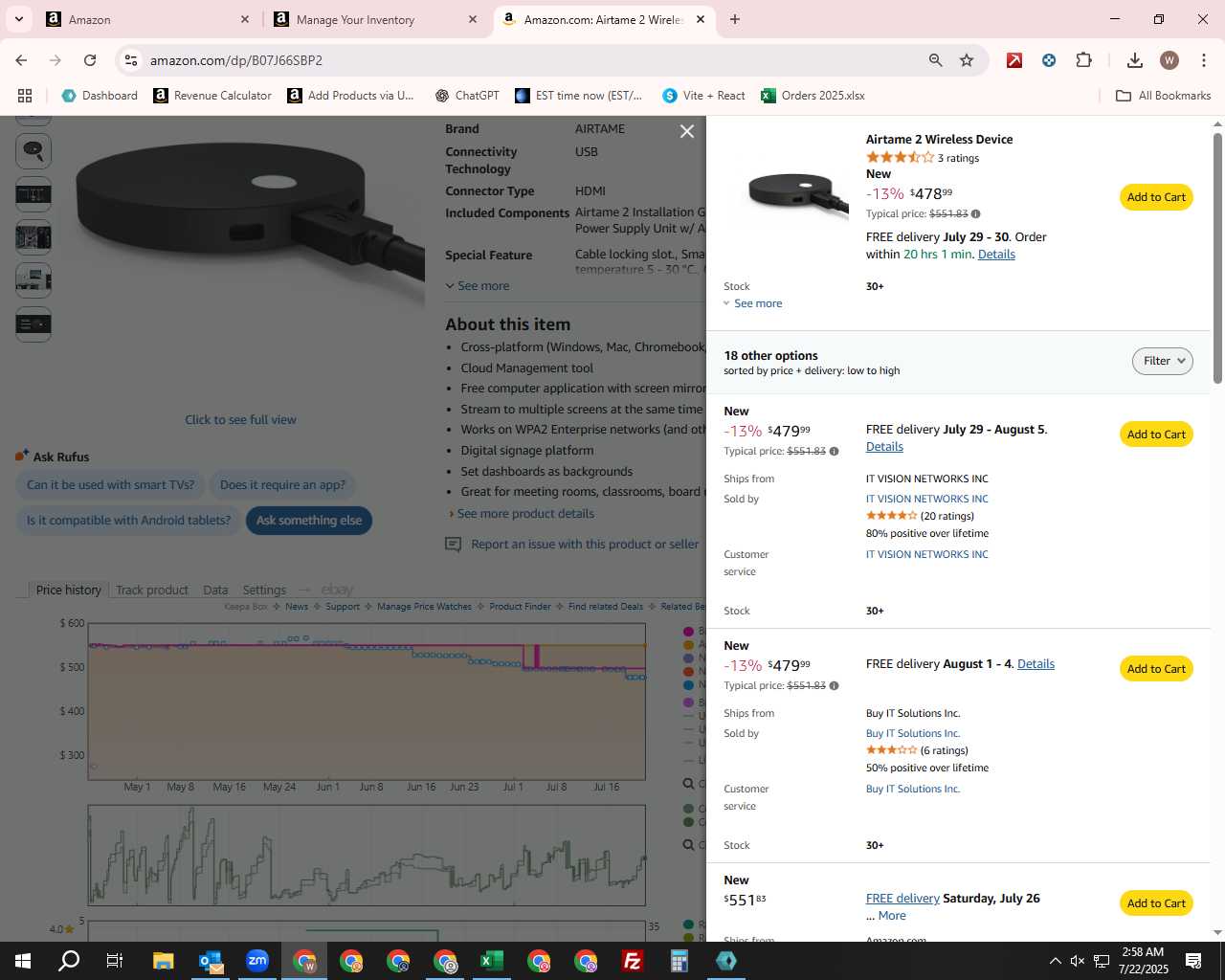Open Calculator from the taskbar

coord(679,961)
